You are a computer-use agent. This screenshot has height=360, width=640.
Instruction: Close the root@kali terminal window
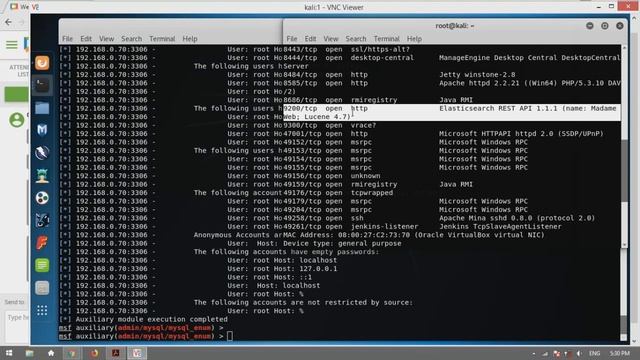(620, 26)
